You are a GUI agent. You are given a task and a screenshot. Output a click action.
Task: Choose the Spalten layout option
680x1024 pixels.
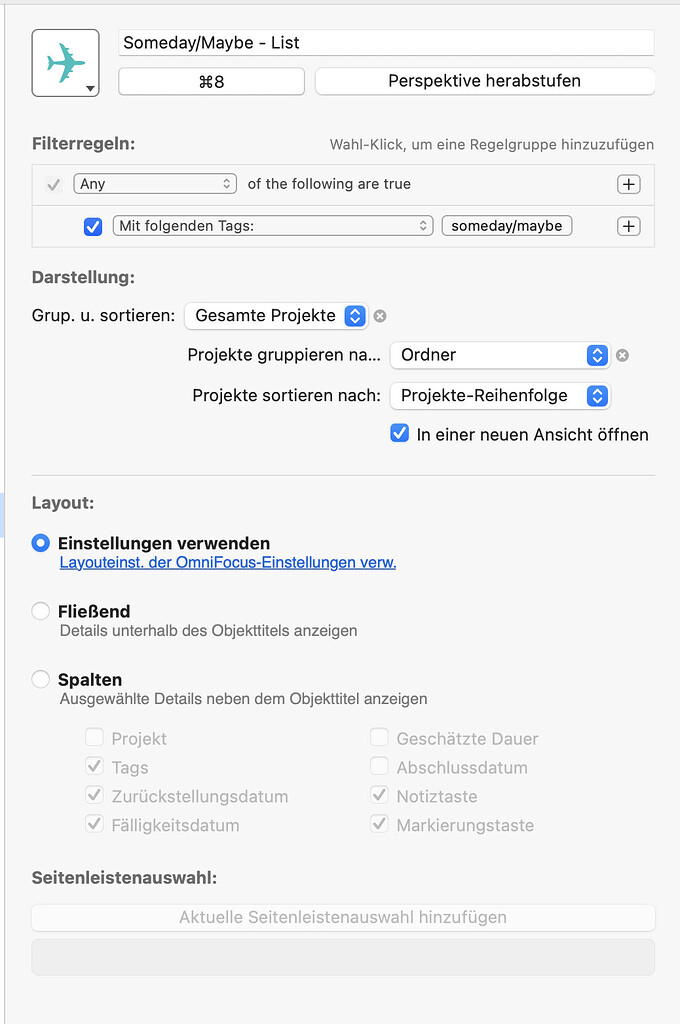pyautogui.click(x=40, y=678)
